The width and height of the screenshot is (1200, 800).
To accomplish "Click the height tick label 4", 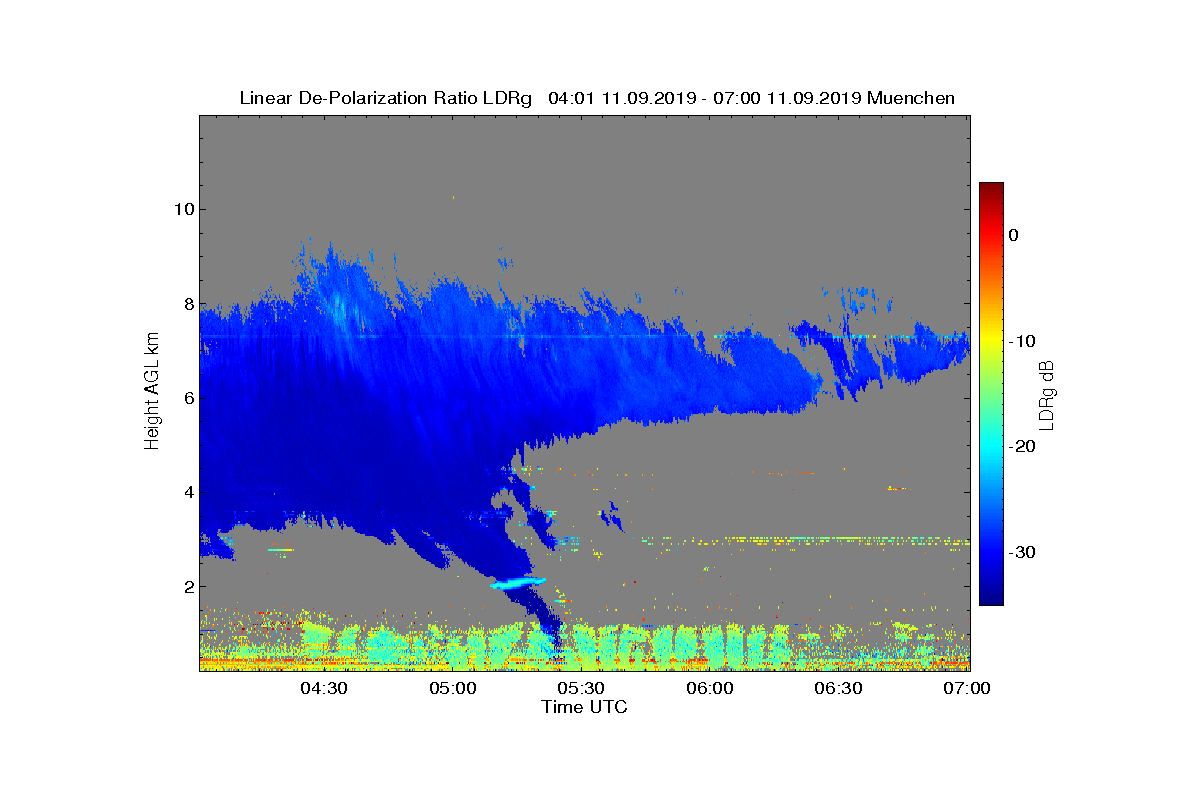I will (x=187, y=492).
